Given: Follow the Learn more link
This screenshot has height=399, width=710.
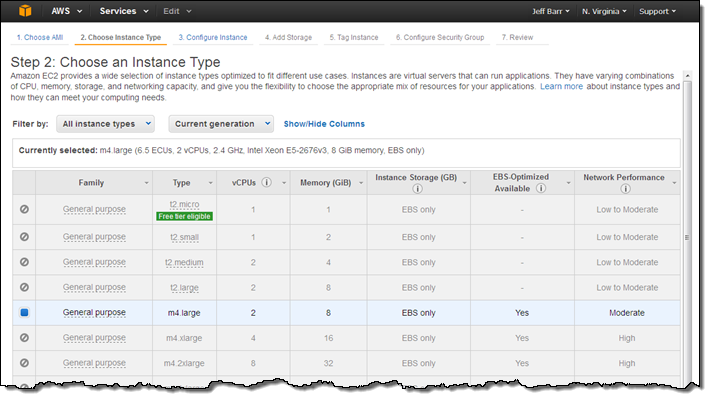Looking at the screenshot, I should (x=561, y=87).
